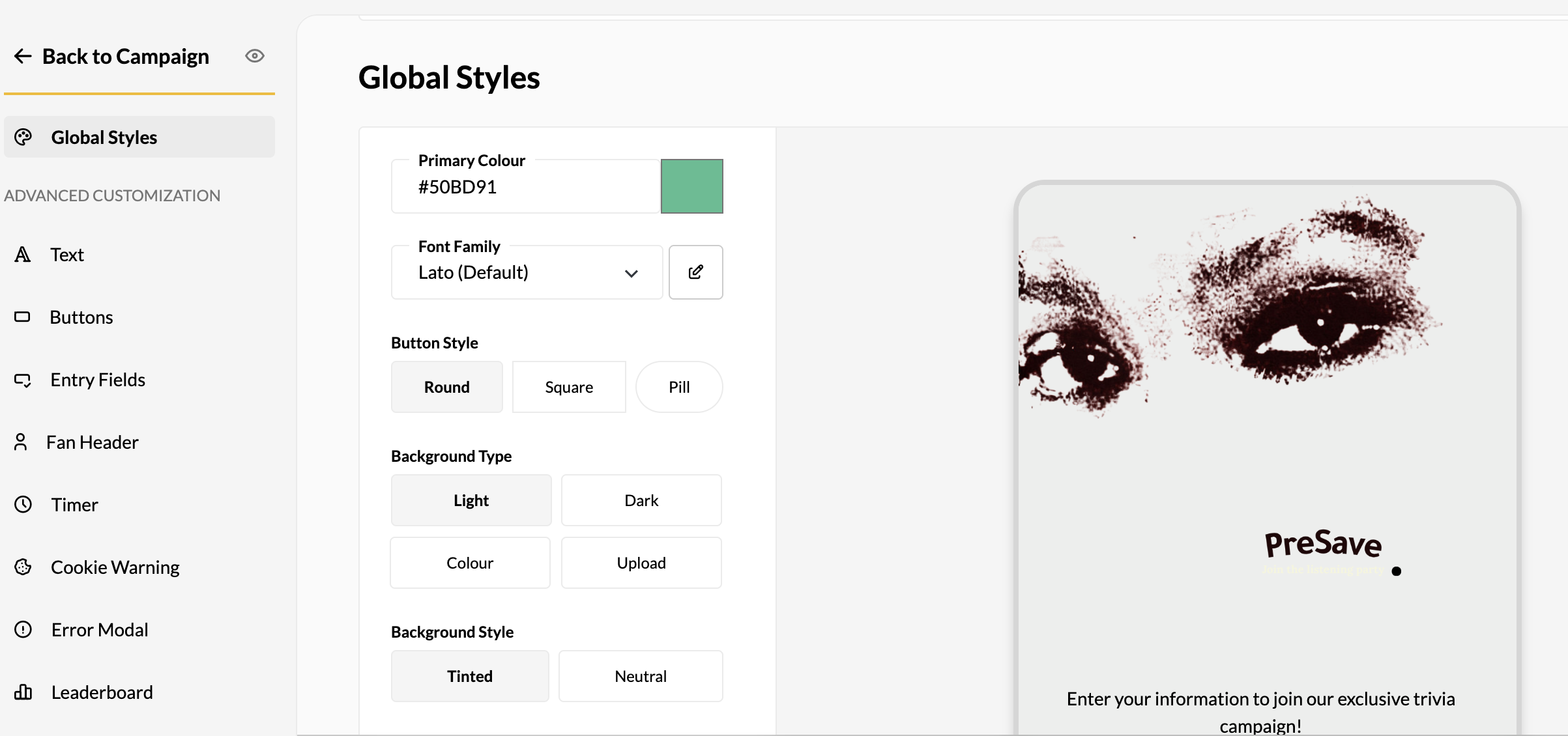Open the Timer customization section
The height and width of the screenshot is (736, 1568).
click(x=75, y=505)
